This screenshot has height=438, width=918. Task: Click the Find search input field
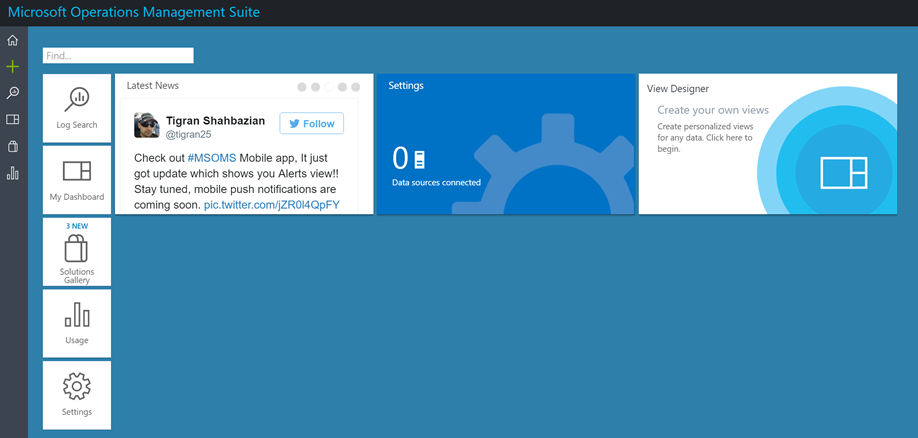tap(118, 56)
